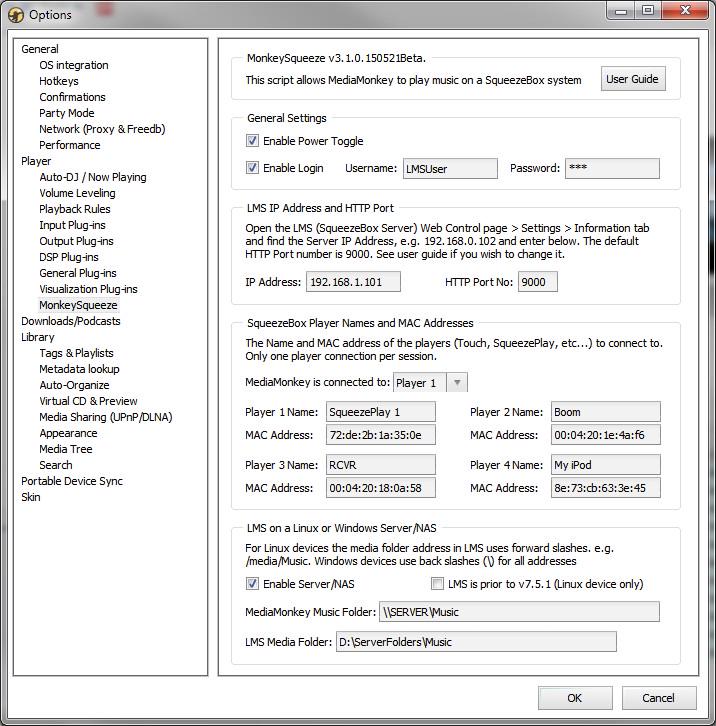Open Network (Proxy & Freedb) settings
The width and height of the screenshot is (716, 726).
[102, 129]
